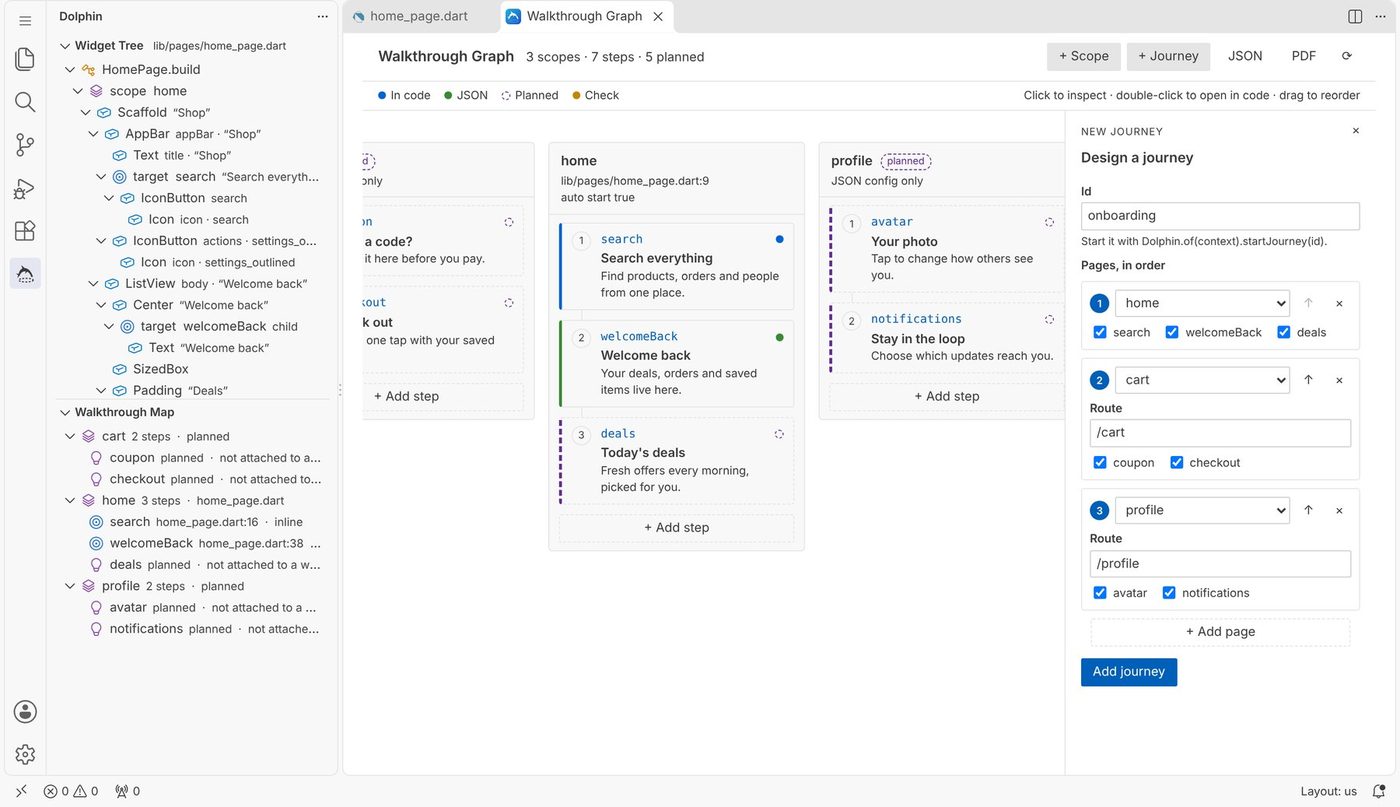Close the New Journey panel
The width and height of the screenshot is (1400, 807).
[x=1356, y=131]
